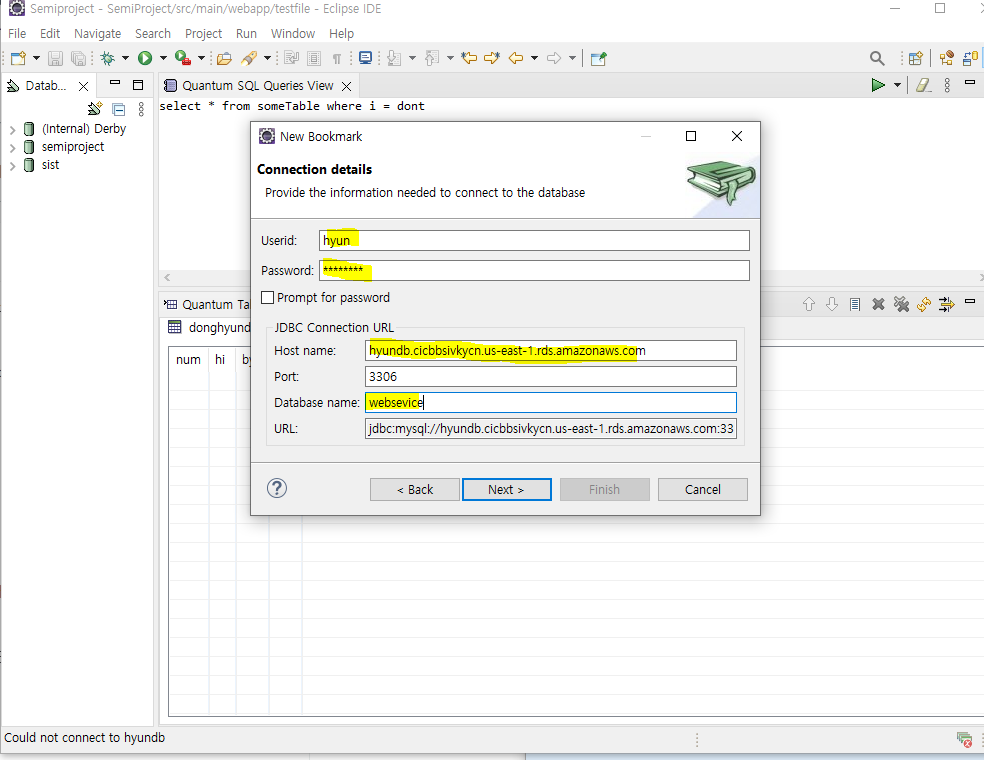This screenshot has width=984, height=760.
Task: Switch to Quantum DB perspective icon
Action: 971,58
